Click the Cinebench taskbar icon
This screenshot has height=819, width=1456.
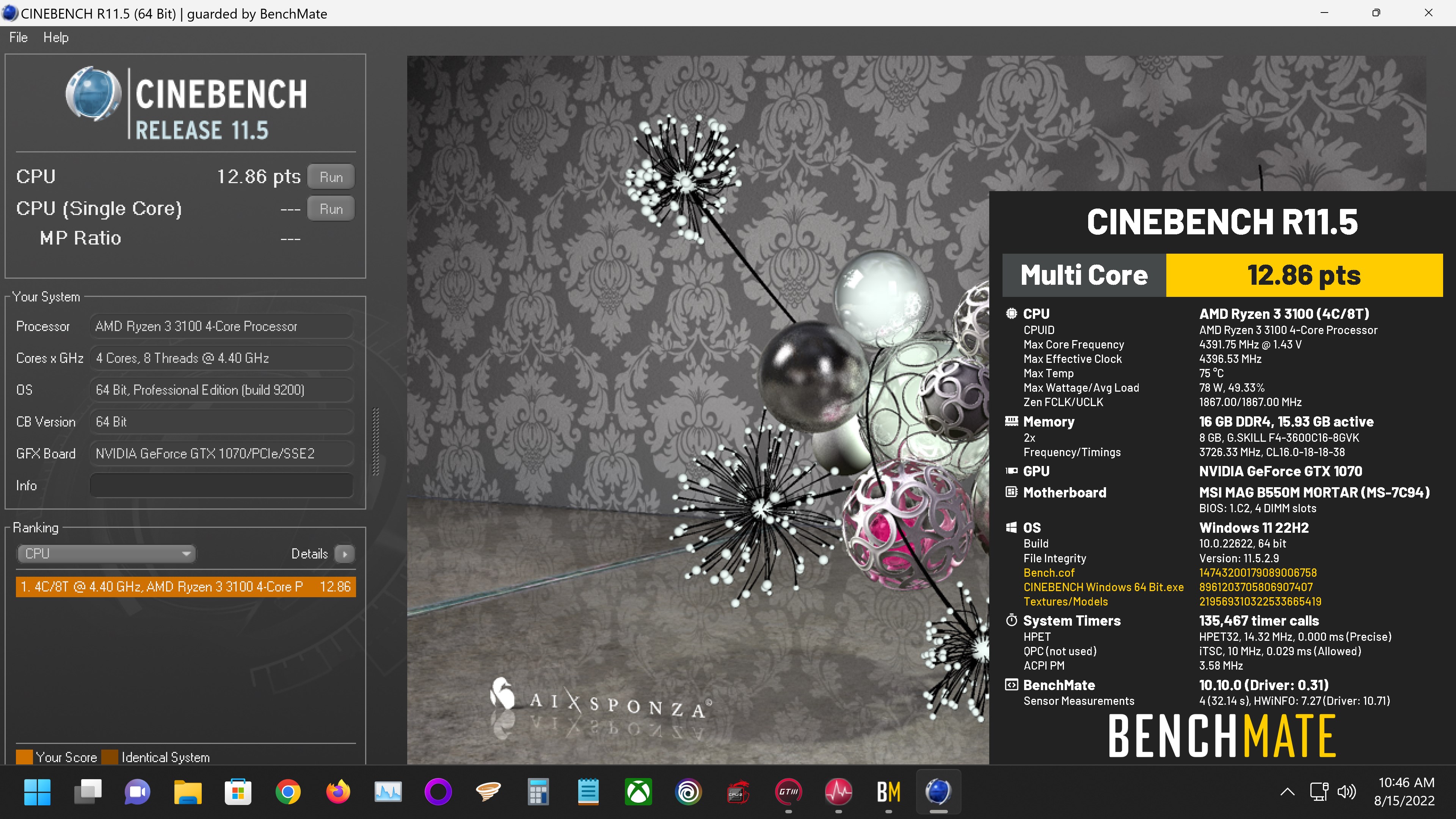938,792
